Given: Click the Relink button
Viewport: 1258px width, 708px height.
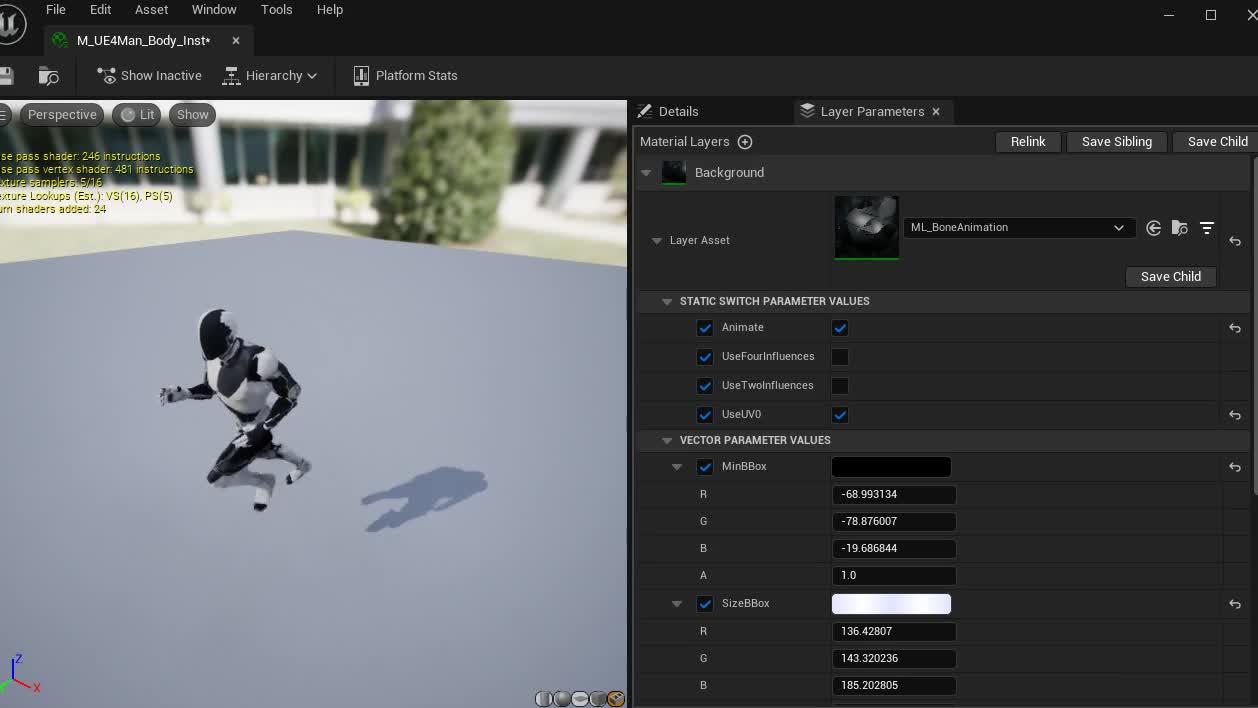Looking at the screenshot, I should [1028, 141].
